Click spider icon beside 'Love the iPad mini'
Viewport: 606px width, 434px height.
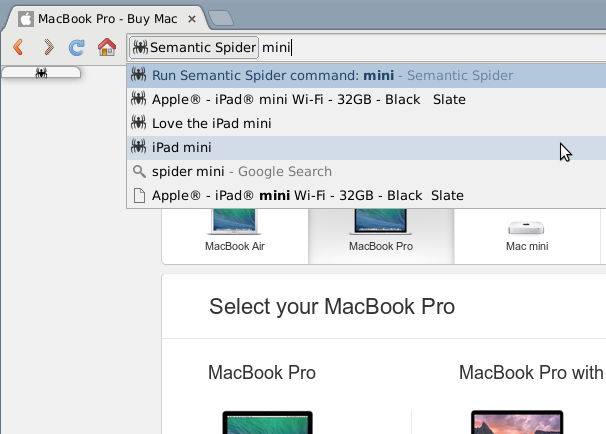(x=139, y=123)
